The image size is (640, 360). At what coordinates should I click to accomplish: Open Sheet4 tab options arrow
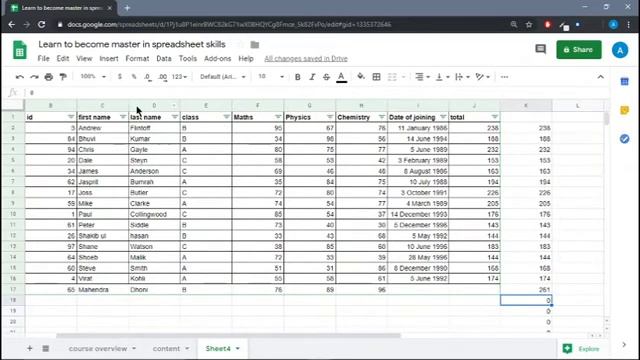[x=238, y=349]
